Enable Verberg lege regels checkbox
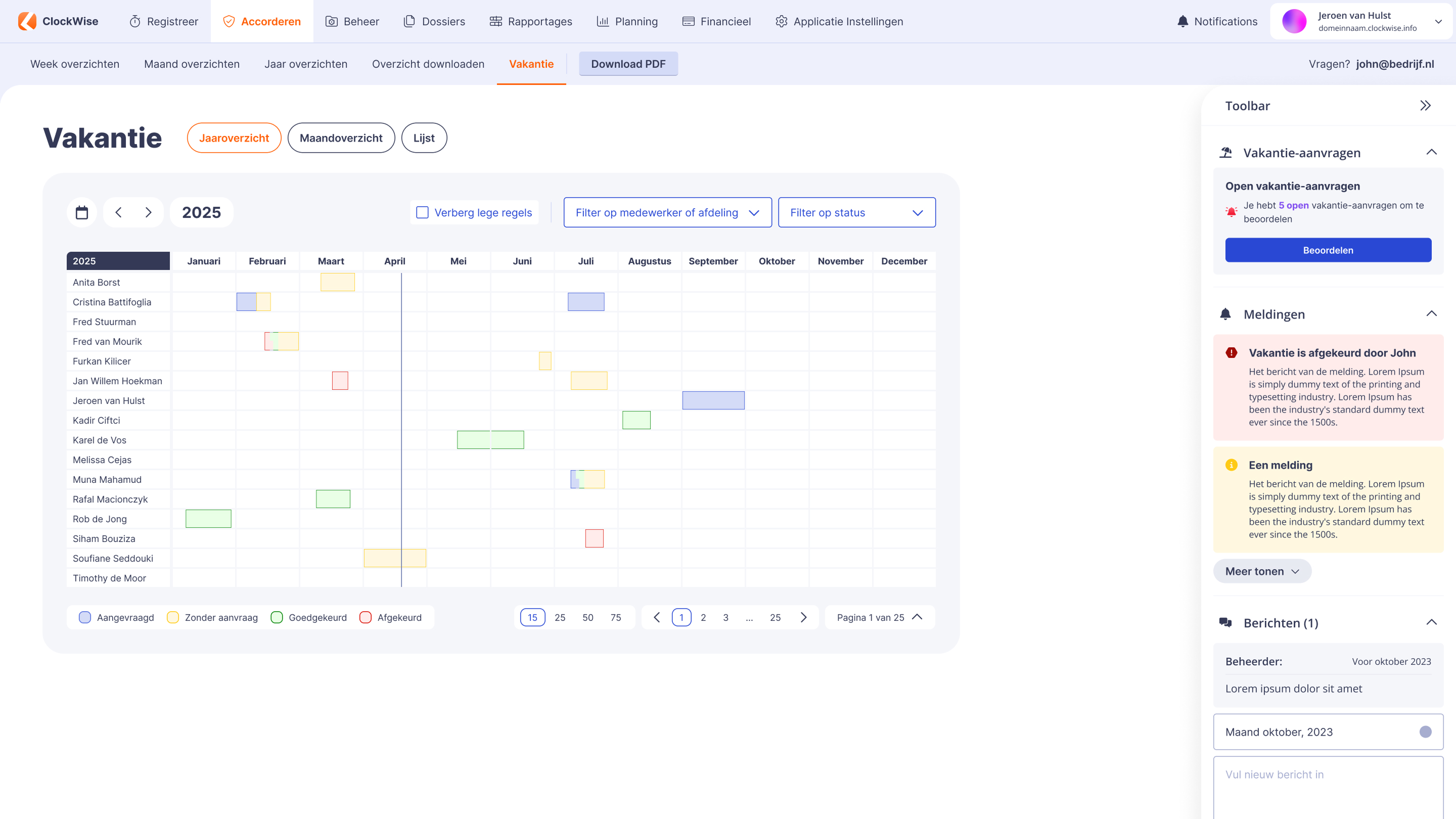Screen dimensions: 1456x819 coord(422,212)
